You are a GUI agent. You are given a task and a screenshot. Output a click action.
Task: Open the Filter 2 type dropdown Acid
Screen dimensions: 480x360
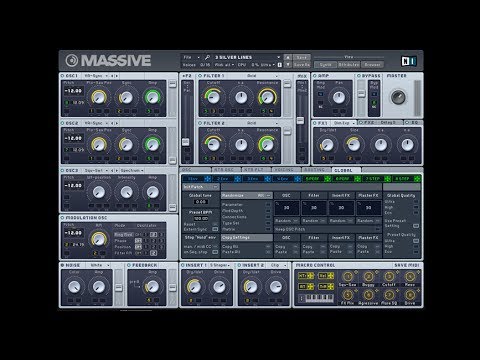pos(262,123)
